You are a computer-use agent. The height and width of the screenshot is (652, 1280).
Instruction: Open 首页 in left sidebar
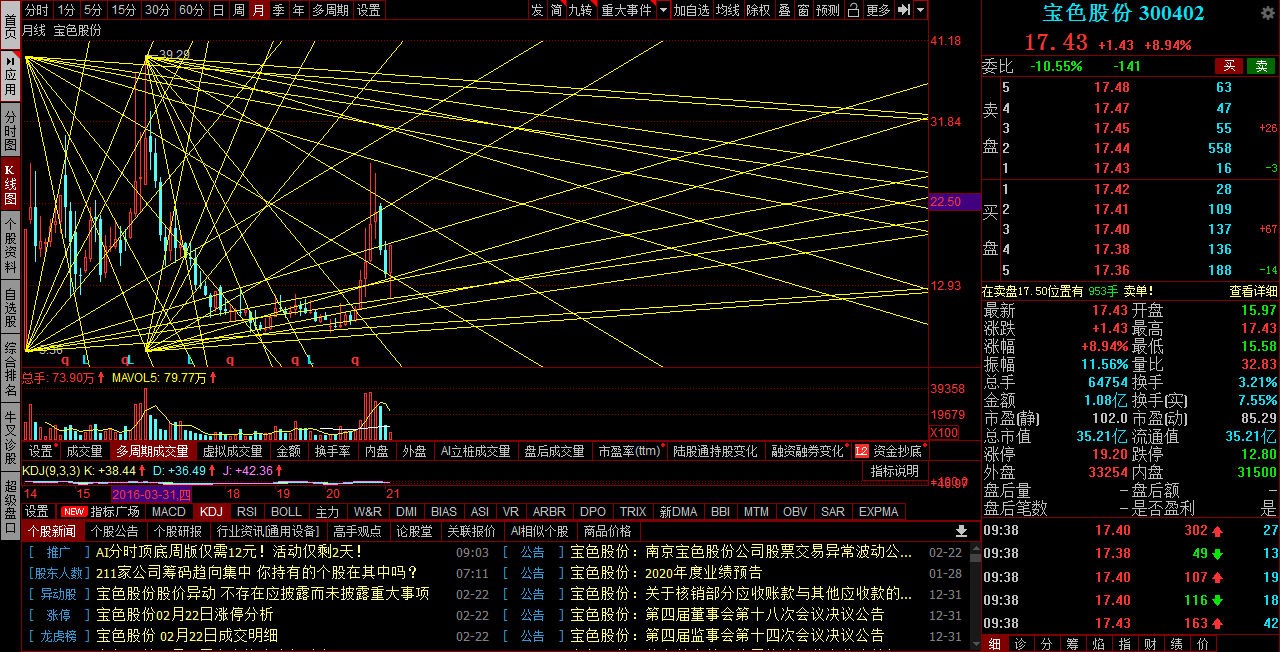pos(10,26)
